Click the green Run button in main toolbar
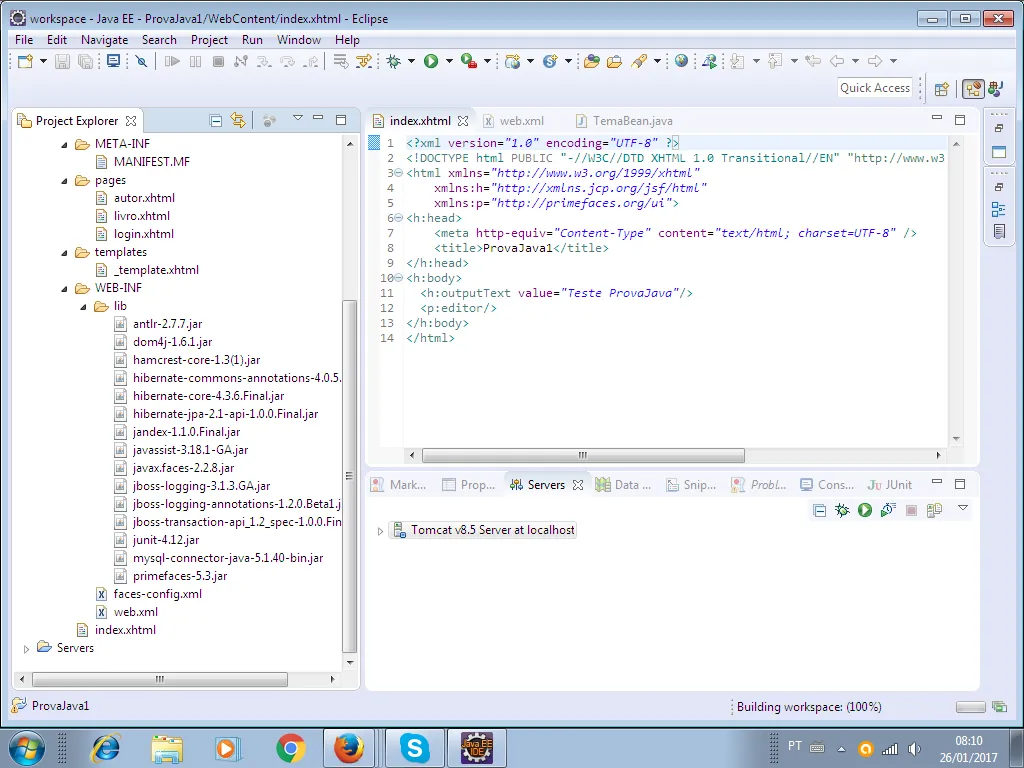 (x=430, y=62)
